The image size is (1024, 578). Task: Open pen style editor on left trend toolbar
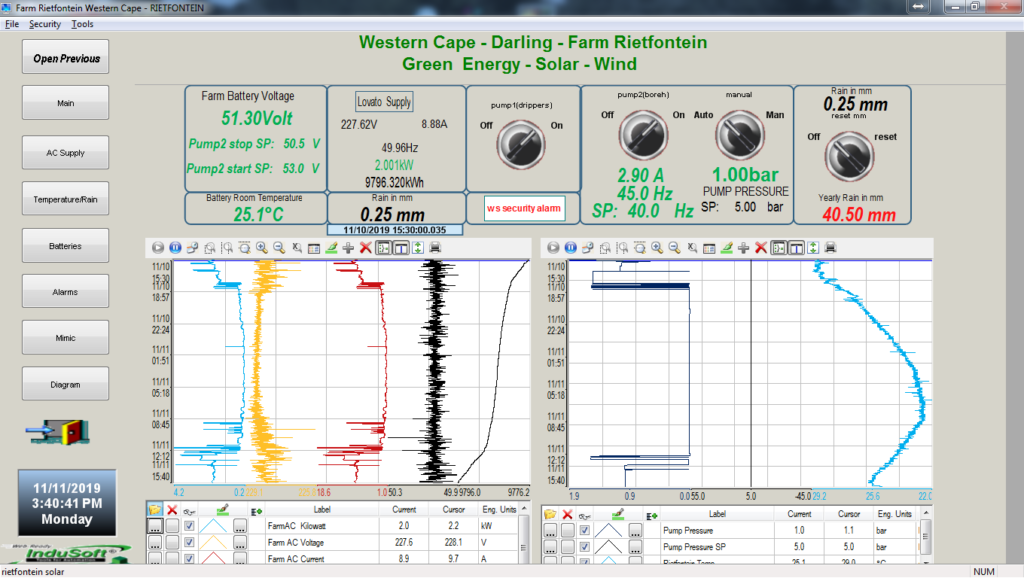coord(331,248)
